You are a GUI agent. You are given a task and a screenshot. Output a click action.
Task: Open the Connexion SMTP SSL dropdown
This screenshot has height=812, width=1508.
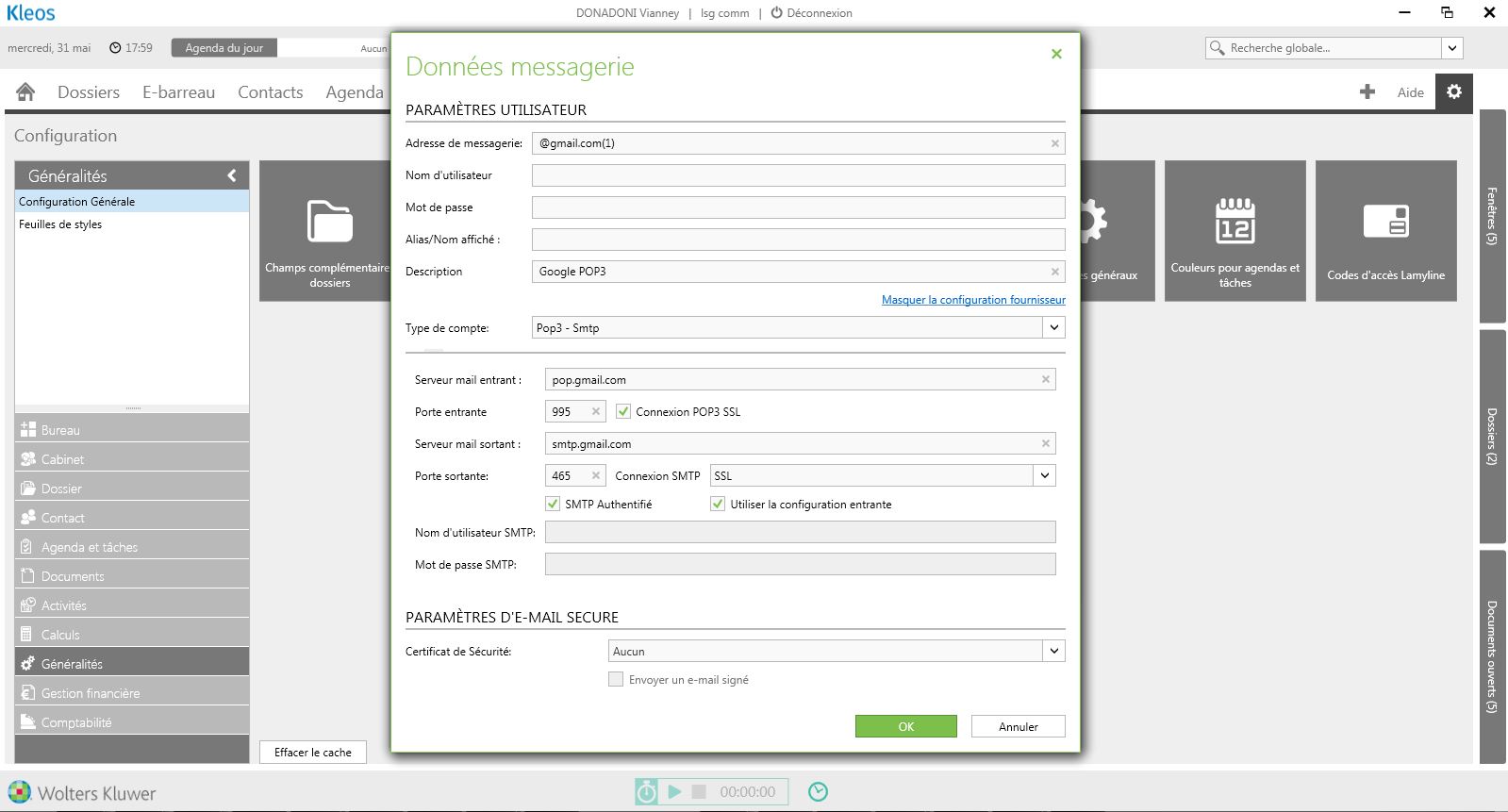pos(1044,475)
